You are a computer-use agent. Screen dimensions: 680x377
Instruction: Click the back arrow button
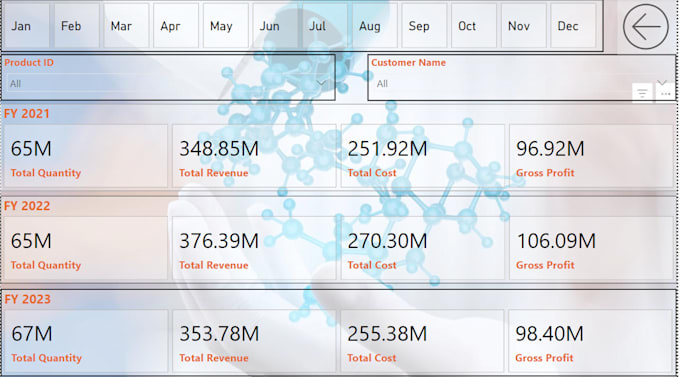(645, 26)
